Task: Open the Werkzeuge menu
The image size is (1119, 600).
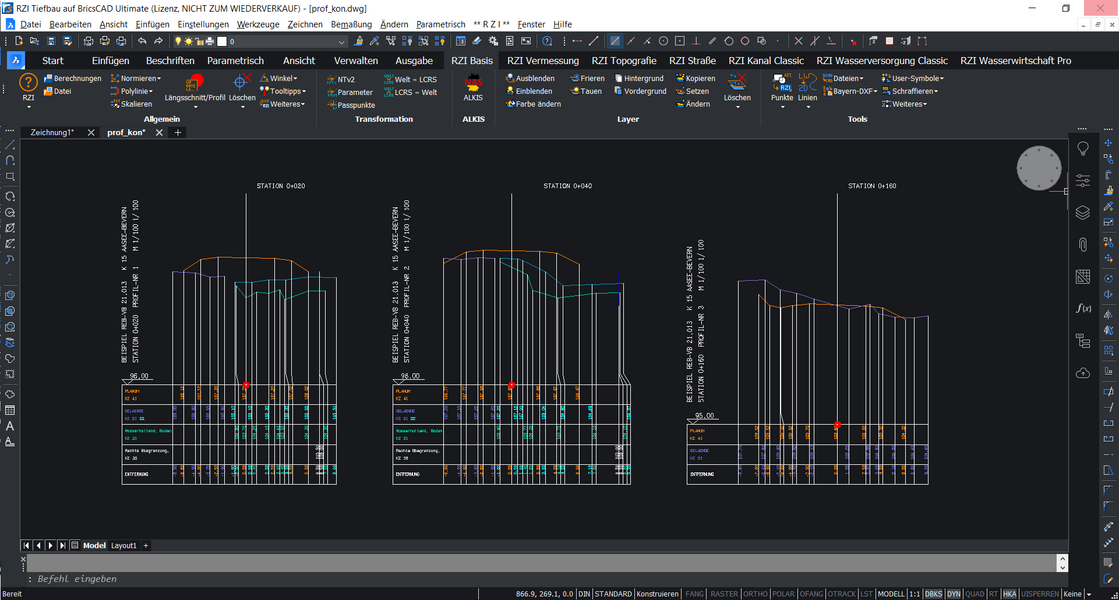Action: tap(258, 24)
